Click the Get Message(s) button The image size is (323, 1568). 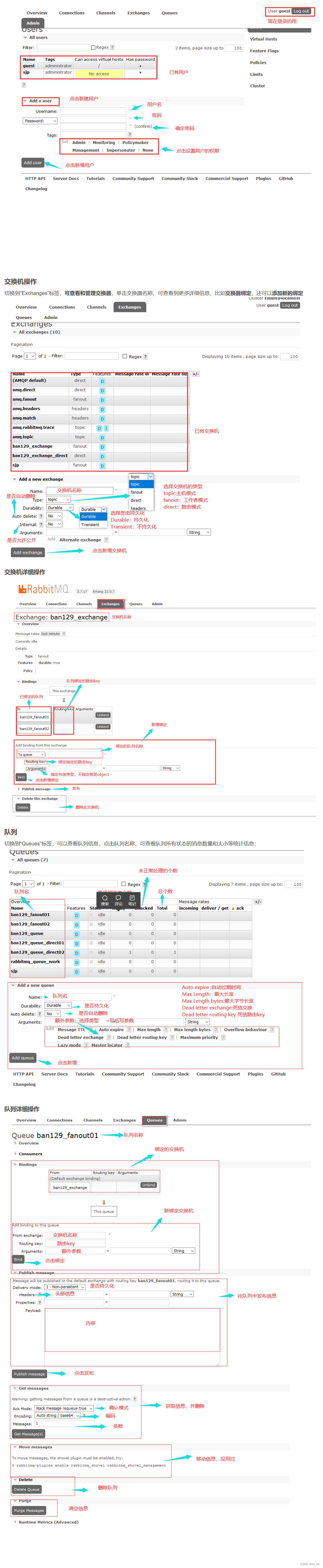pyautogui.click(x=29, y=1434)
